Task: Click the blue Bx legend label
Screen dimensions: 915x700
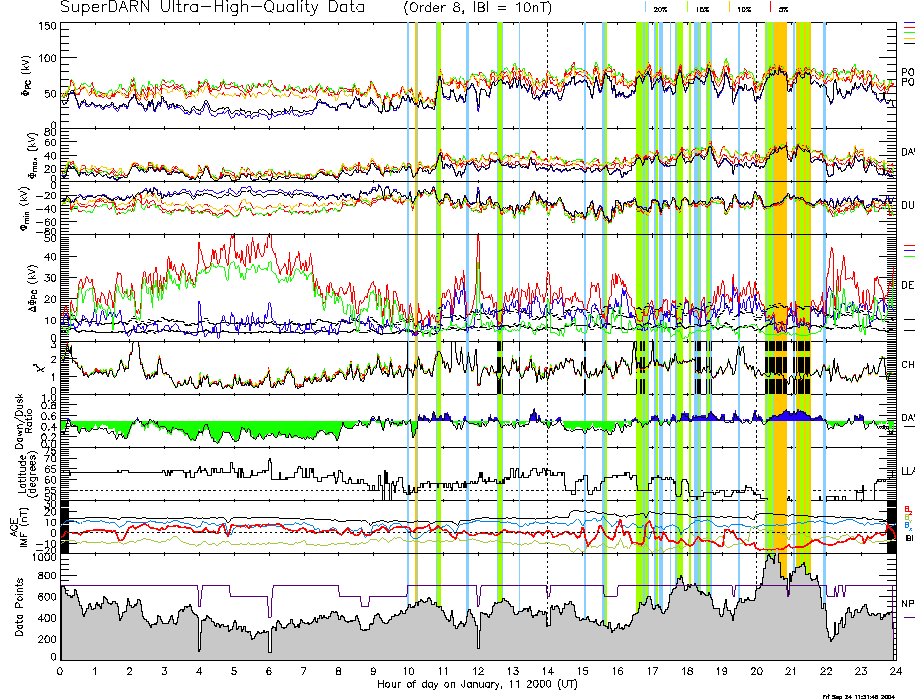Action: [907, 525]
